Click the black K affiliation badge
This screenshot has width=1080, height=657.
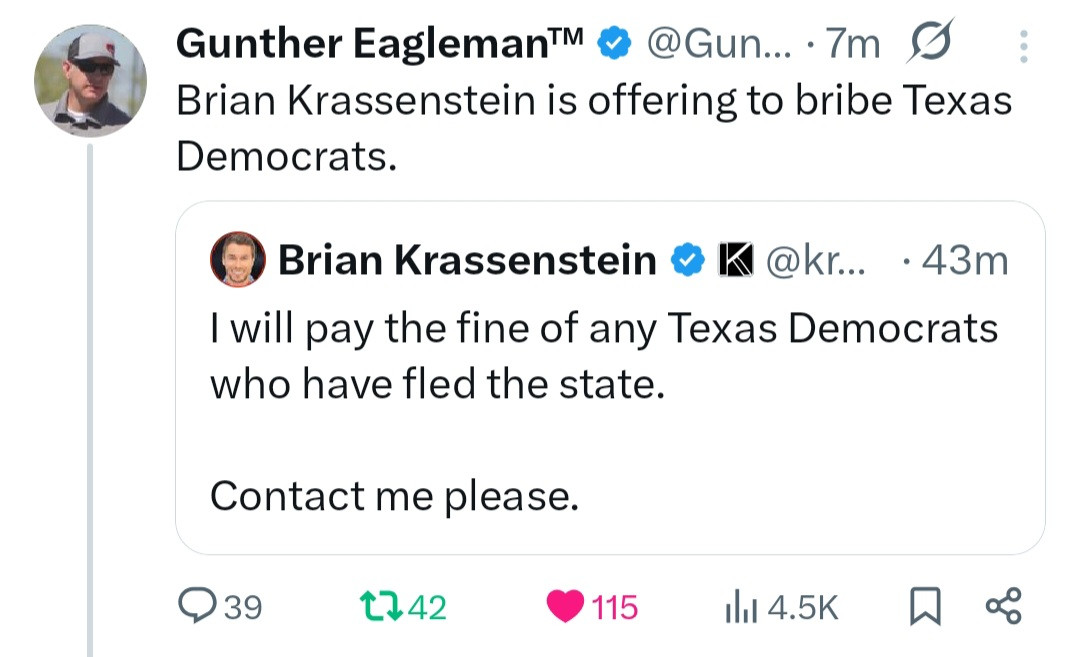(x=735, y=260)
